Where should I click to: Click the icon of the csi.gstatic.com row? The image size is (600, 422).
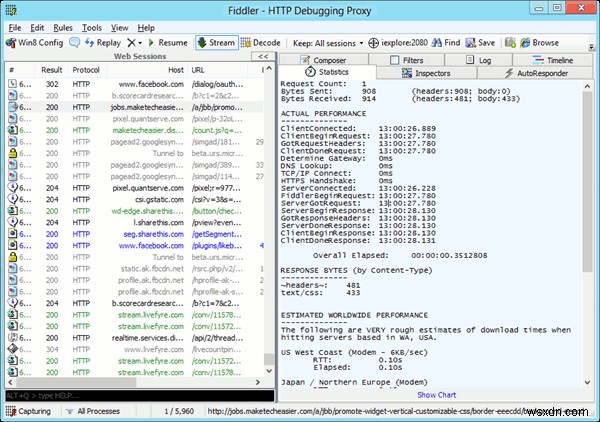coord(13,199)
